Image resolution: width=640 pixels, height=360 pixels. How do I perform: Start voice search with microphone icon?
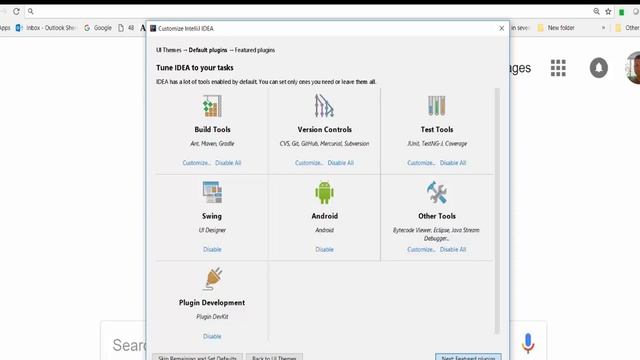(x=528, y=343)
